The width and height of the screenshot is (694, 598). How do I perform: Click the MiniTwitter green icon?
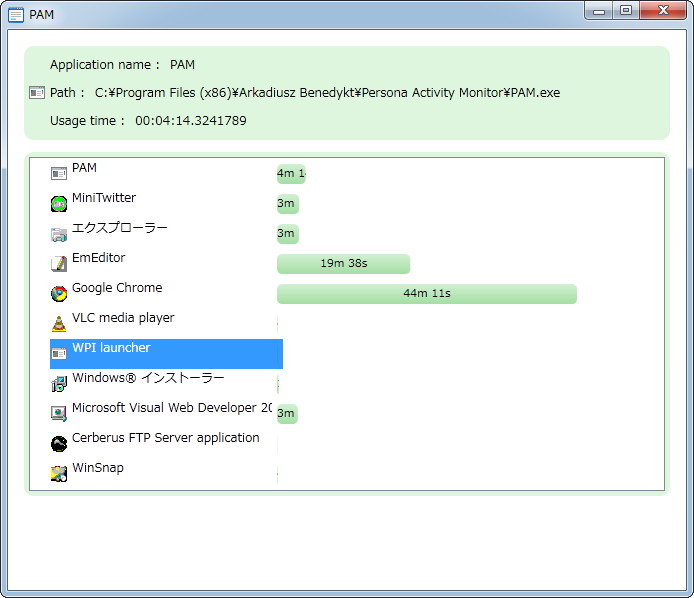point(59,204)
